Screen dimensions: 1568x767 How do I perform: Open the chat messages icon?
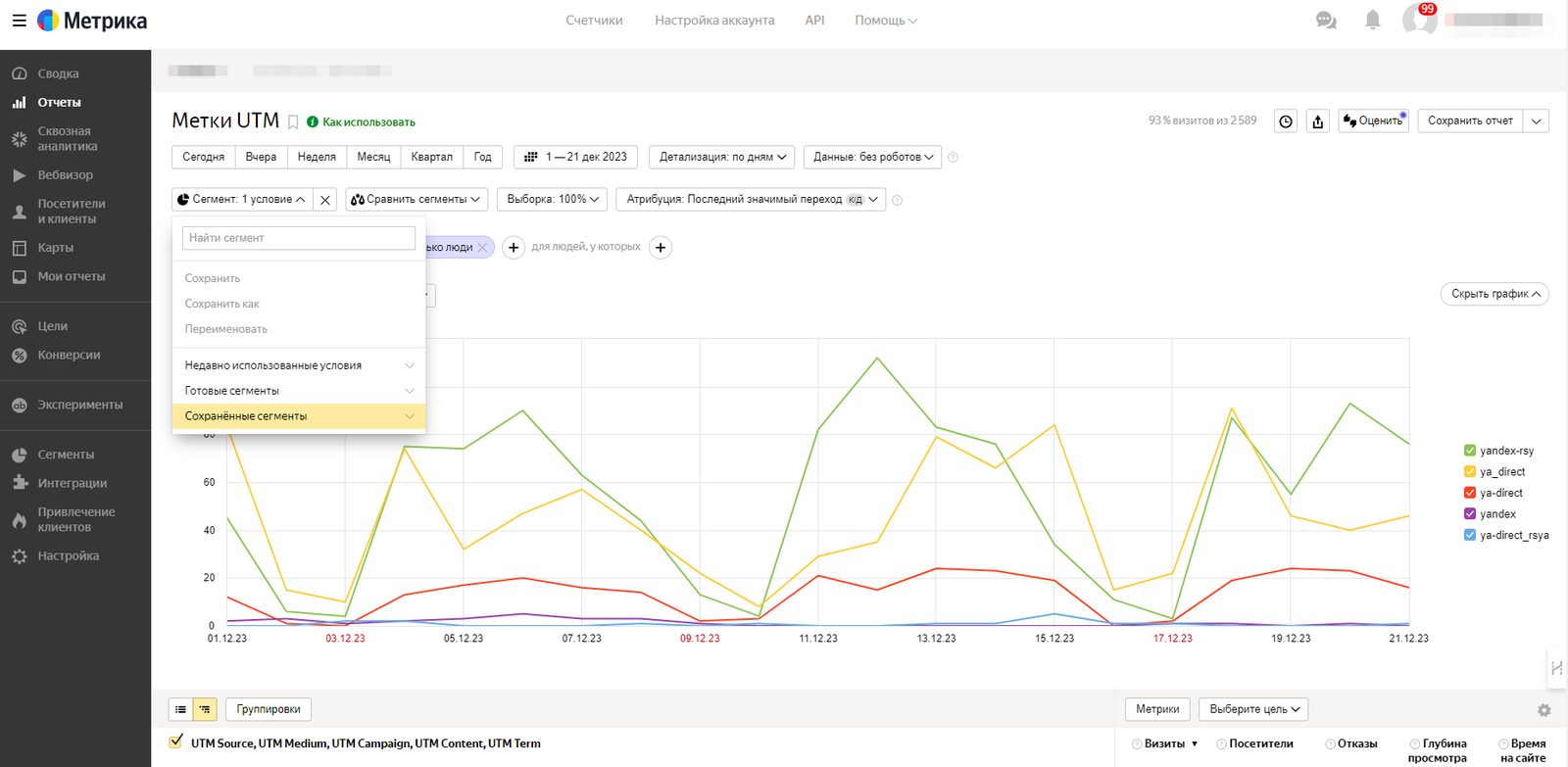click(1326, 21)
